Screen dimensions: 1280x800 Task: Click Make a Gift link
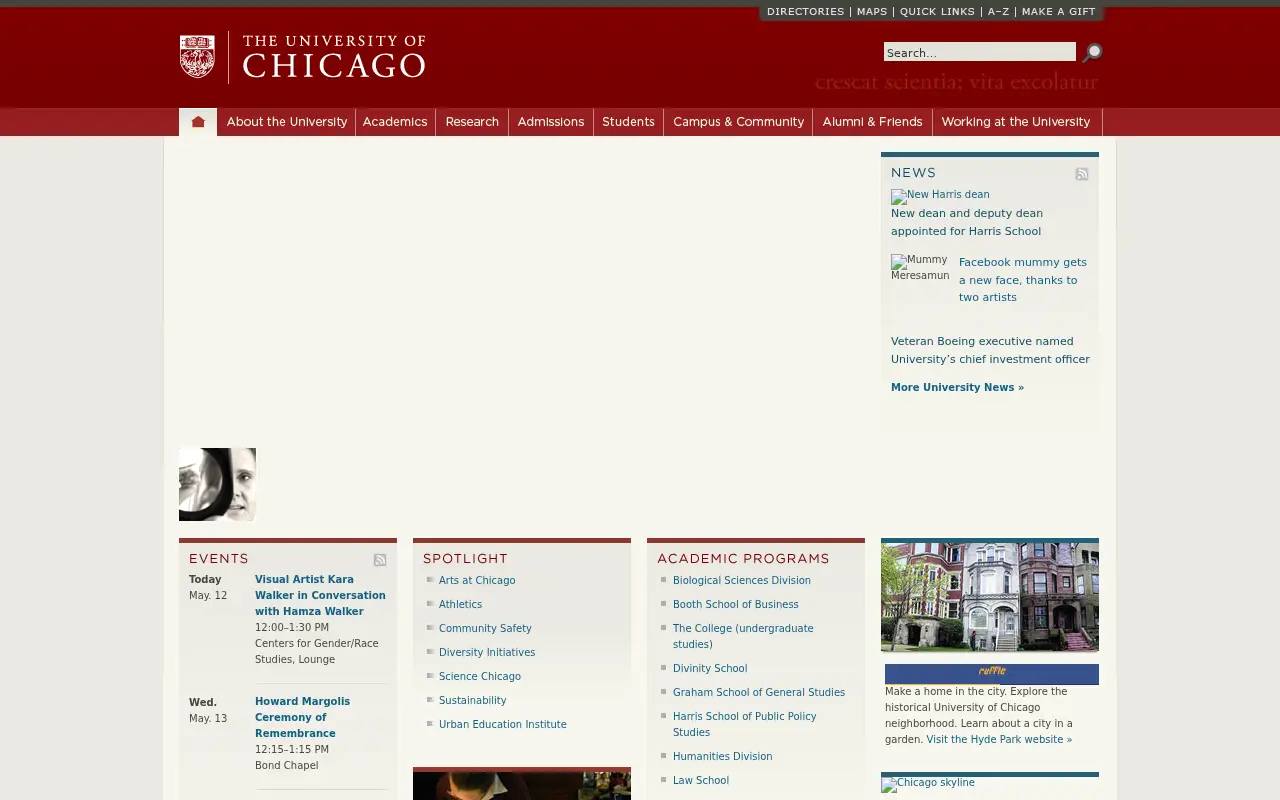1059,12
